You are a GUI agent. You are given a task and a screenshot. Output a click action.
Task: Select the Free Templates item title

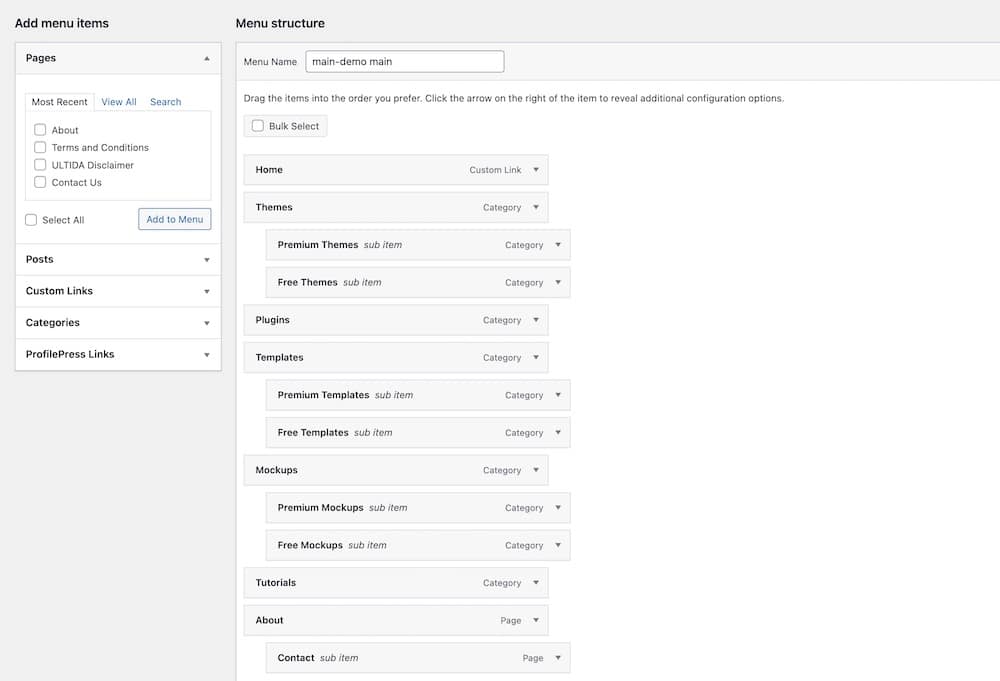pos(313,433)
